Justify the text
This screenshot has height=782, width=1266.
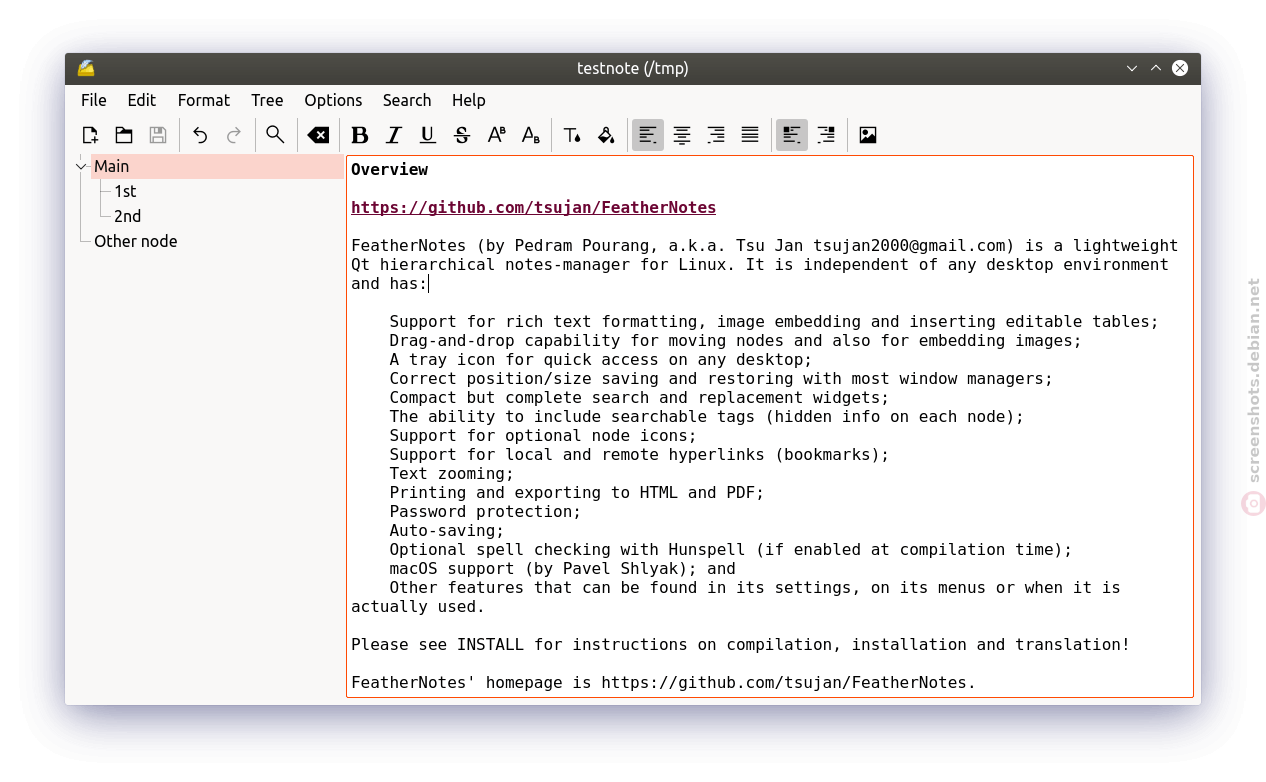point(750,135)
